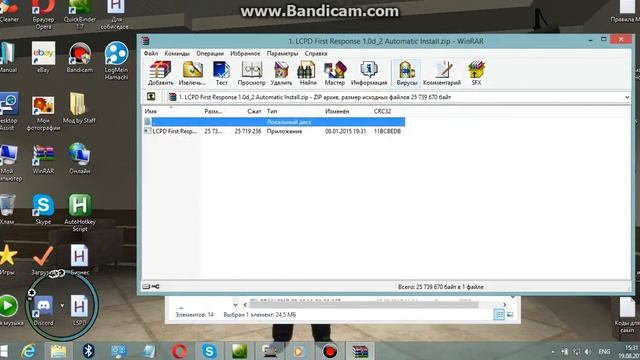Sort list by the Разм... column header
Screen dimensions: 640x360
(213, 111)
